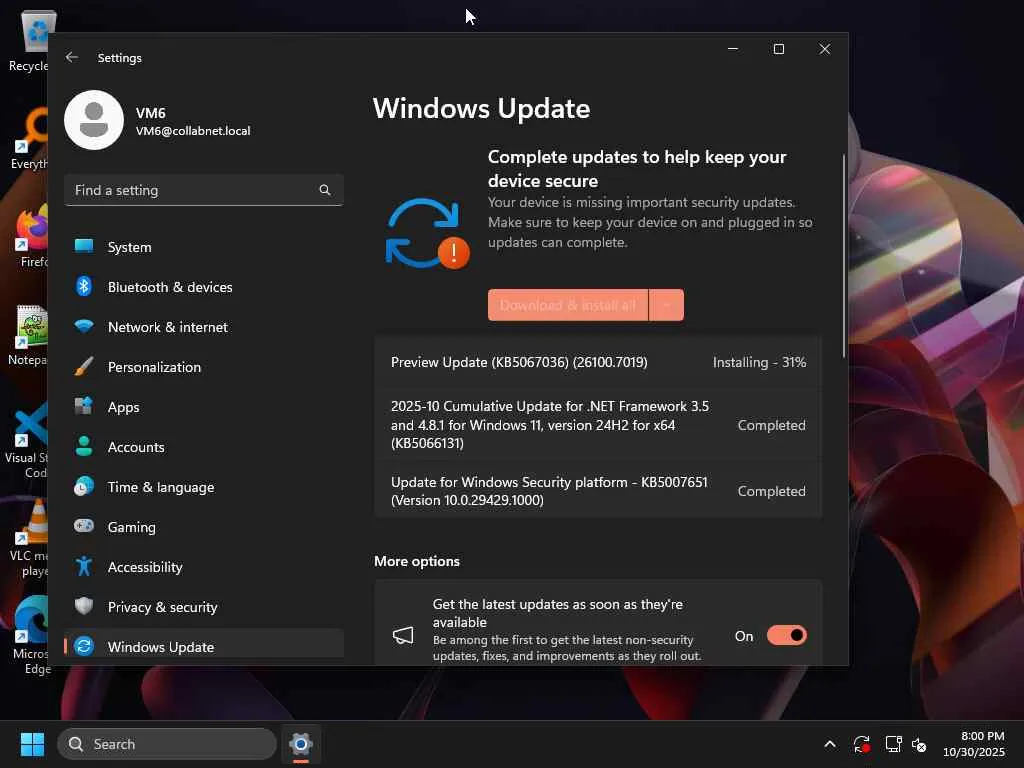Click the .NET Framework KB5066131 update row

[x=598, y=424]
